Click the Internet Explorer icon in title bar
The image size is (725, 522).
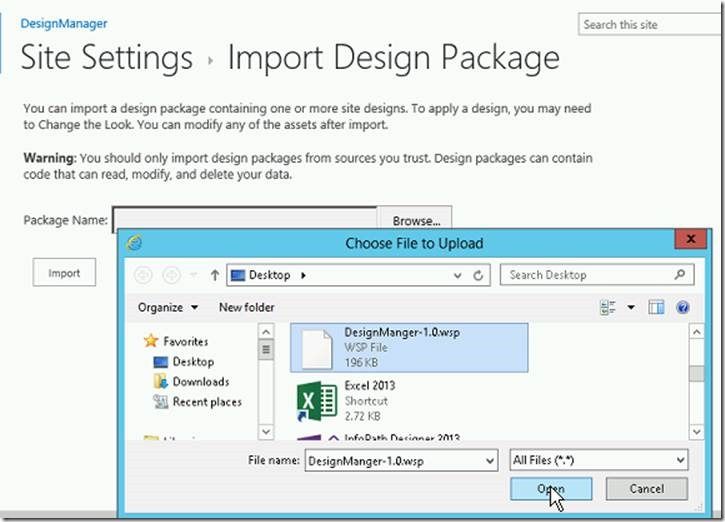click(135, 242)
